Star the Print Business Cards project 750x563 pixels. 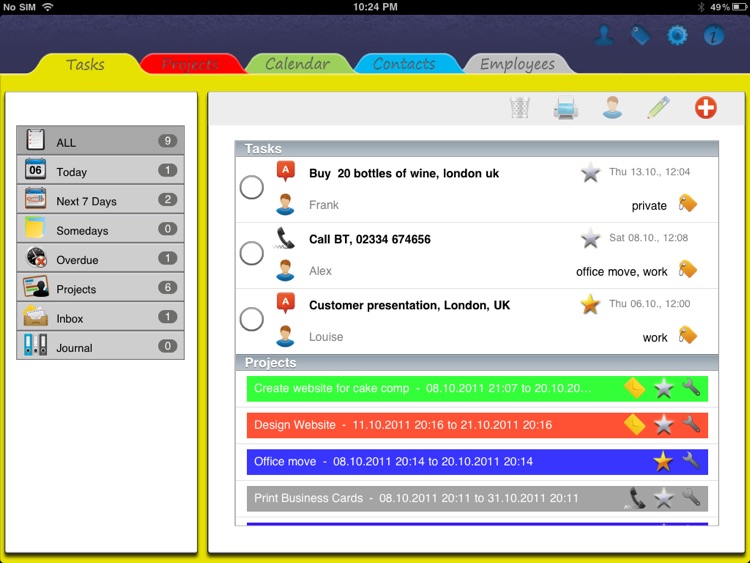(x=663, y=498)
